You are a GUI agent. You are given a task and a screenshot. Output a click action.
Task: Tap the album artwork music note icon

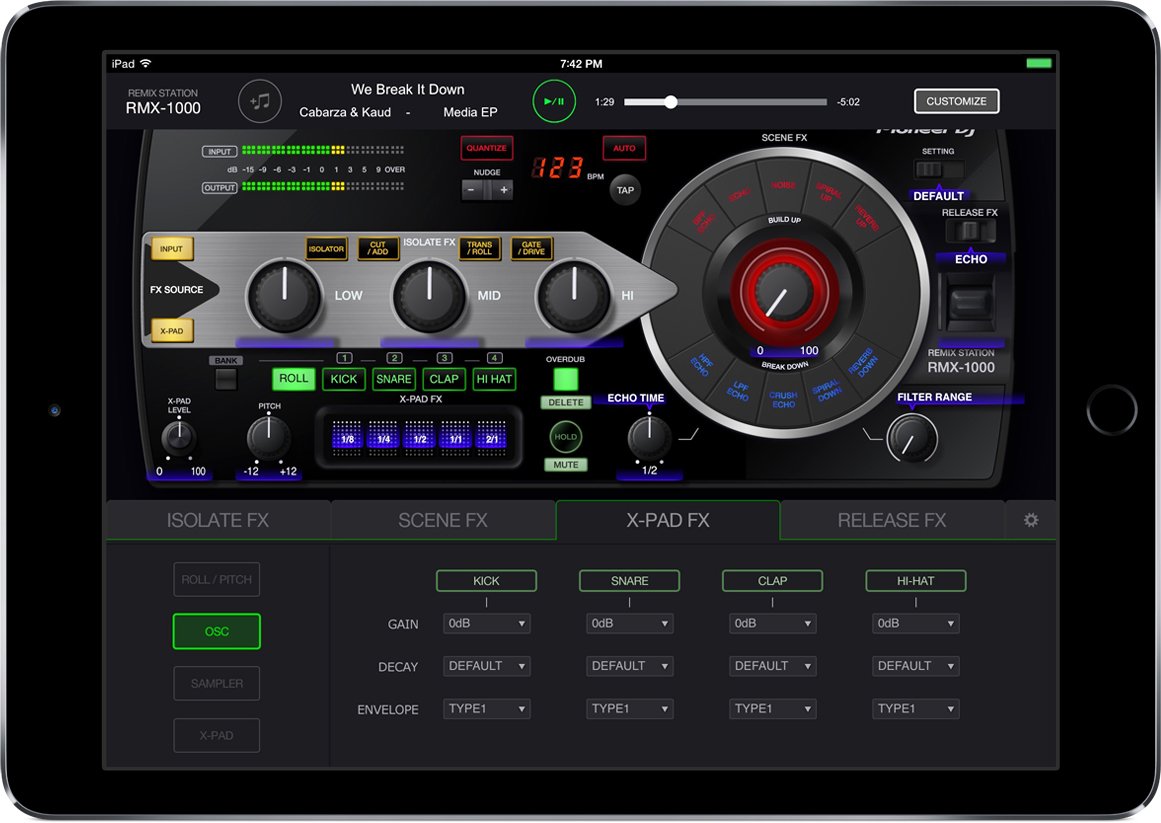click(259, 101)
